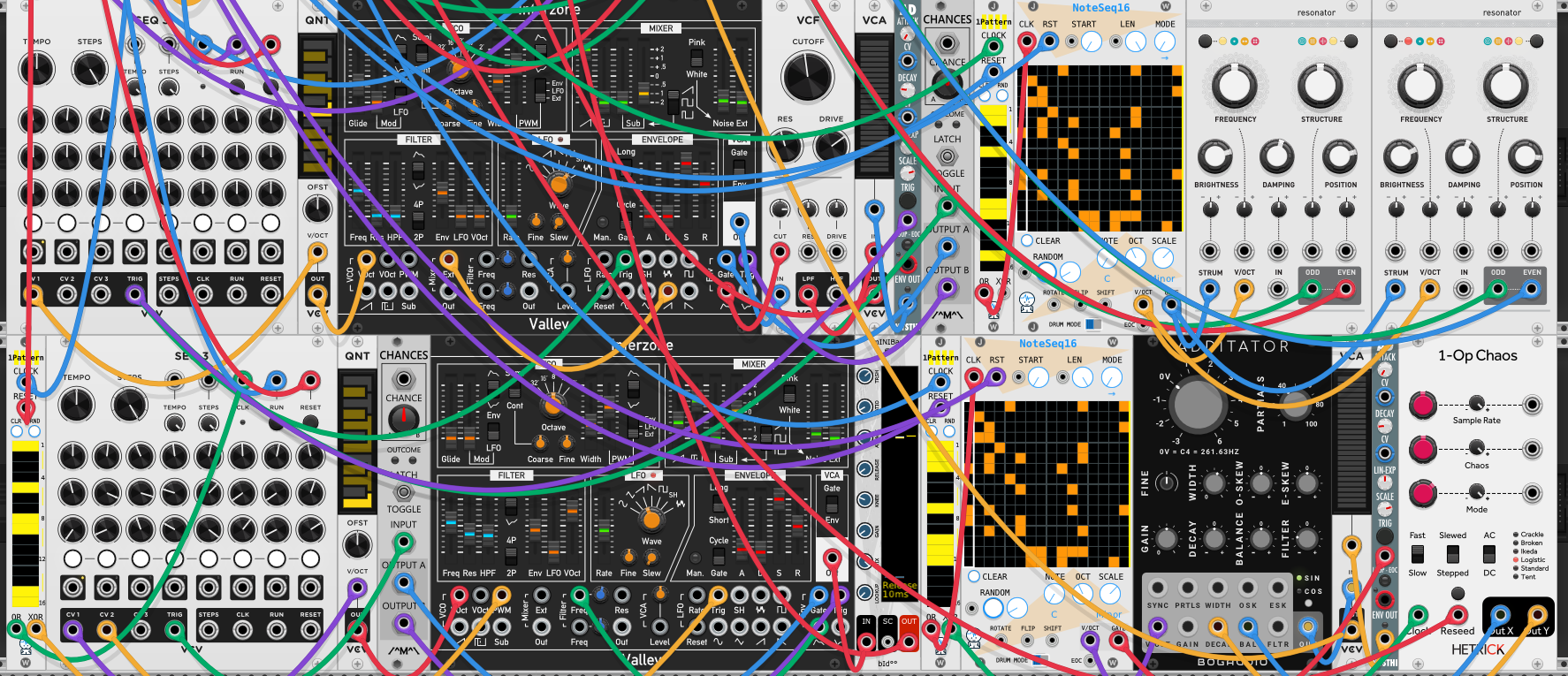
Task: Toggle DRUM MODE on upper NoteSeq16
Action: 1093,324
